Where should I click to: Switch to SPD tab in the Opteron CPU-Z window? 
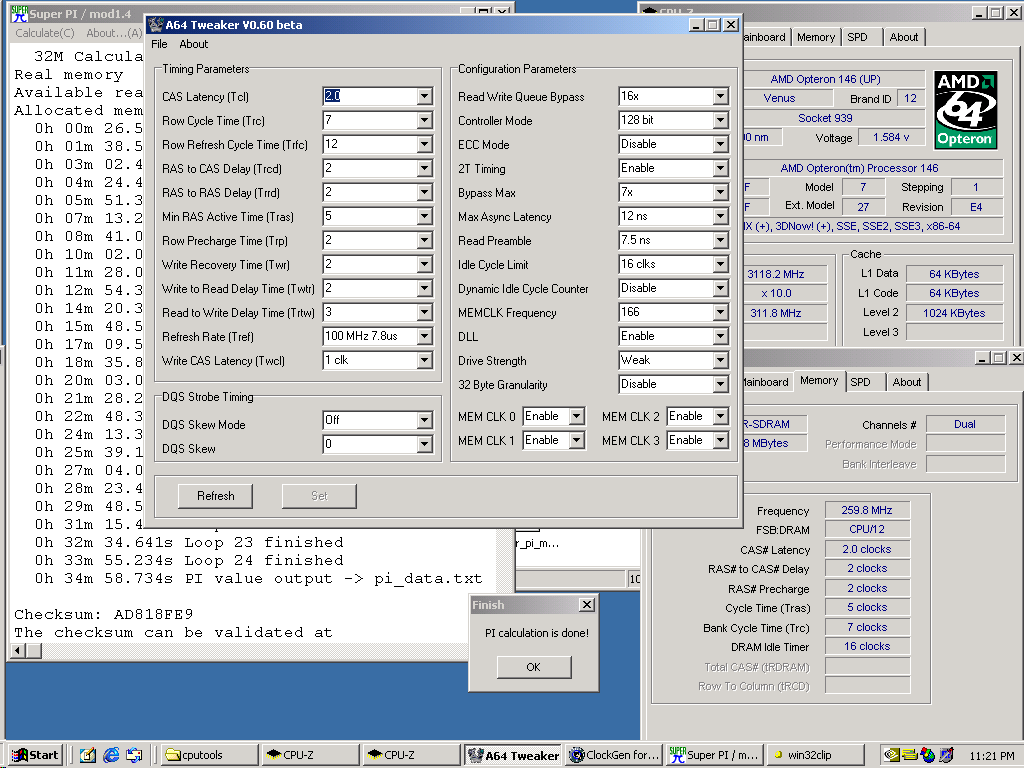[x=857, y=37]
